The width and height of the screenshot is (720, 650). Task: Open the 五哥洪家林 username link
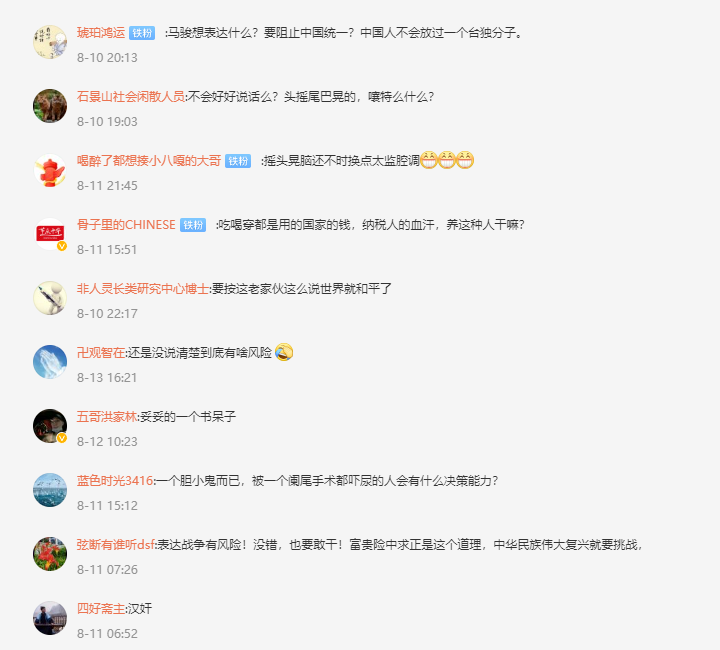107,417
